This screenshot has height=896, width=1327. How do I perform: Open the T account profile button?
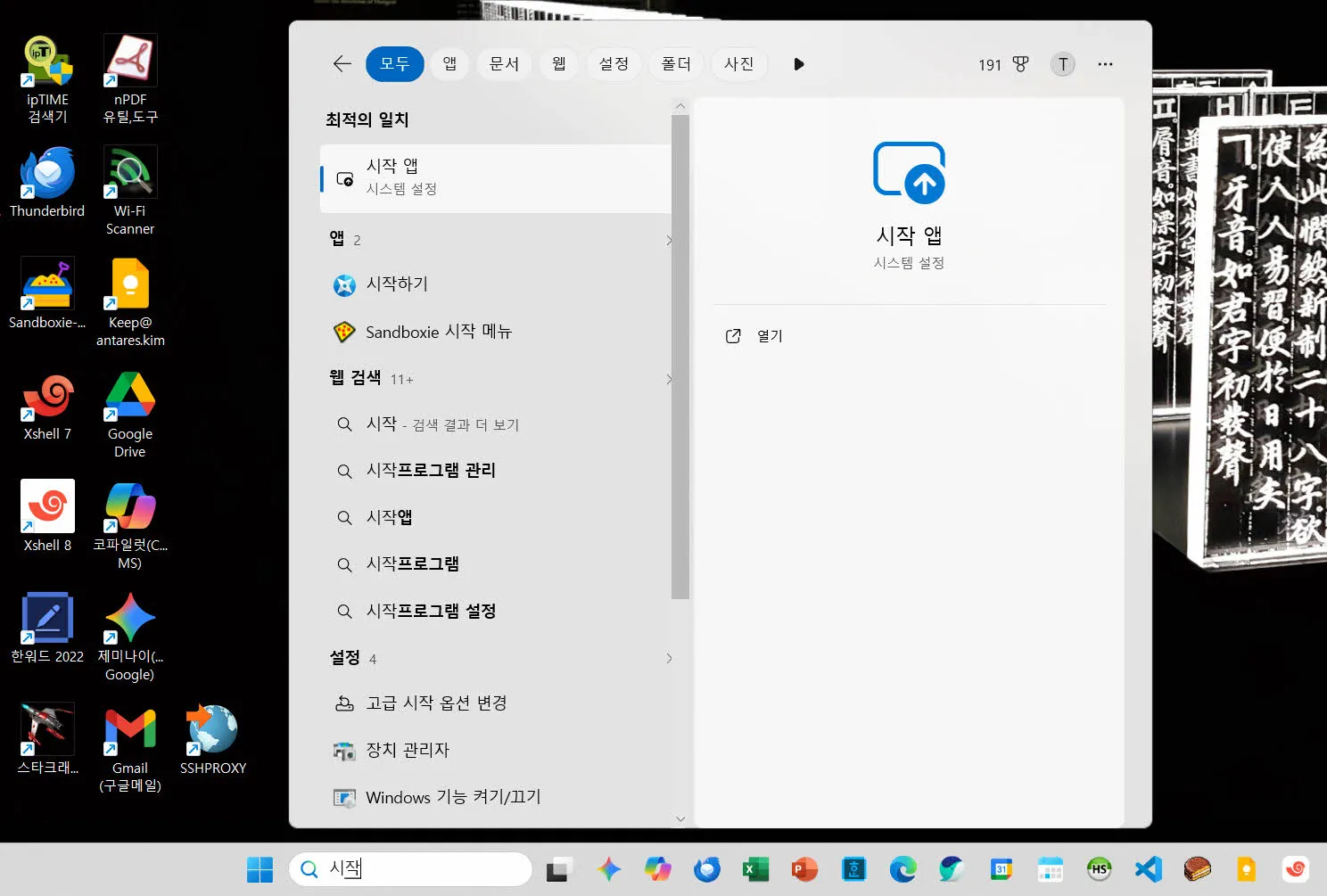pos(1063,64)
